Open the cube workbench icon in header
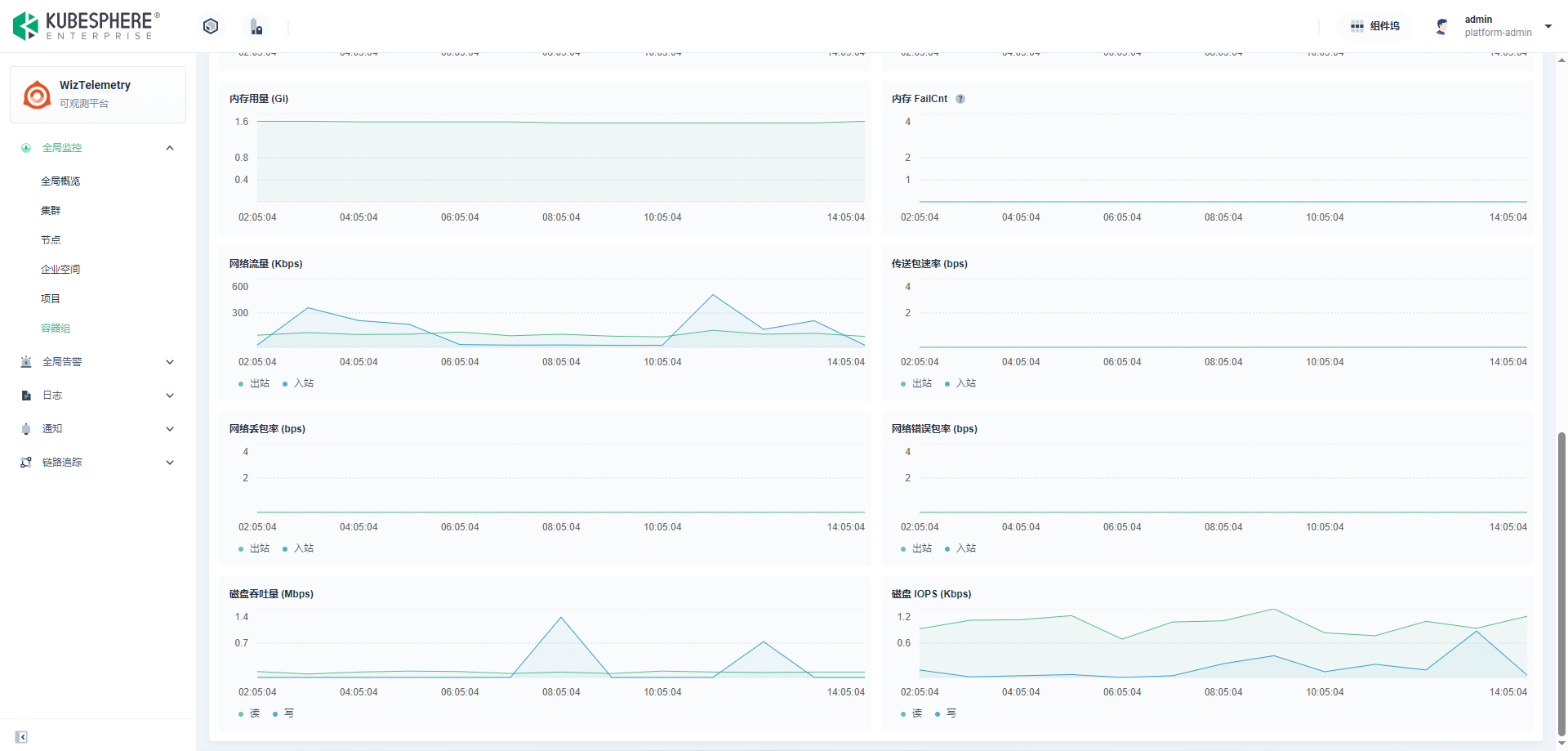 pos(211,26)
